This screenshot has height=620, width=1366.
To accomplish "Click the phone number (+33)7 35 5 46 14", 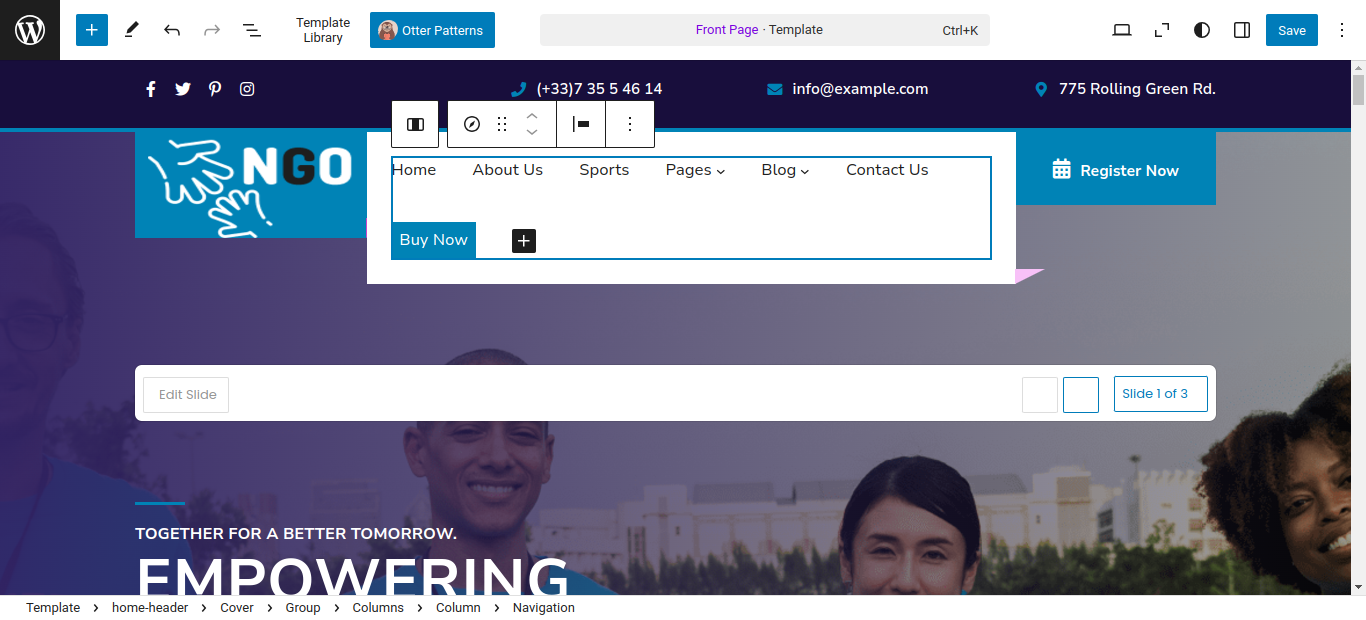I will pyautogui.click(x=599, y=89).
